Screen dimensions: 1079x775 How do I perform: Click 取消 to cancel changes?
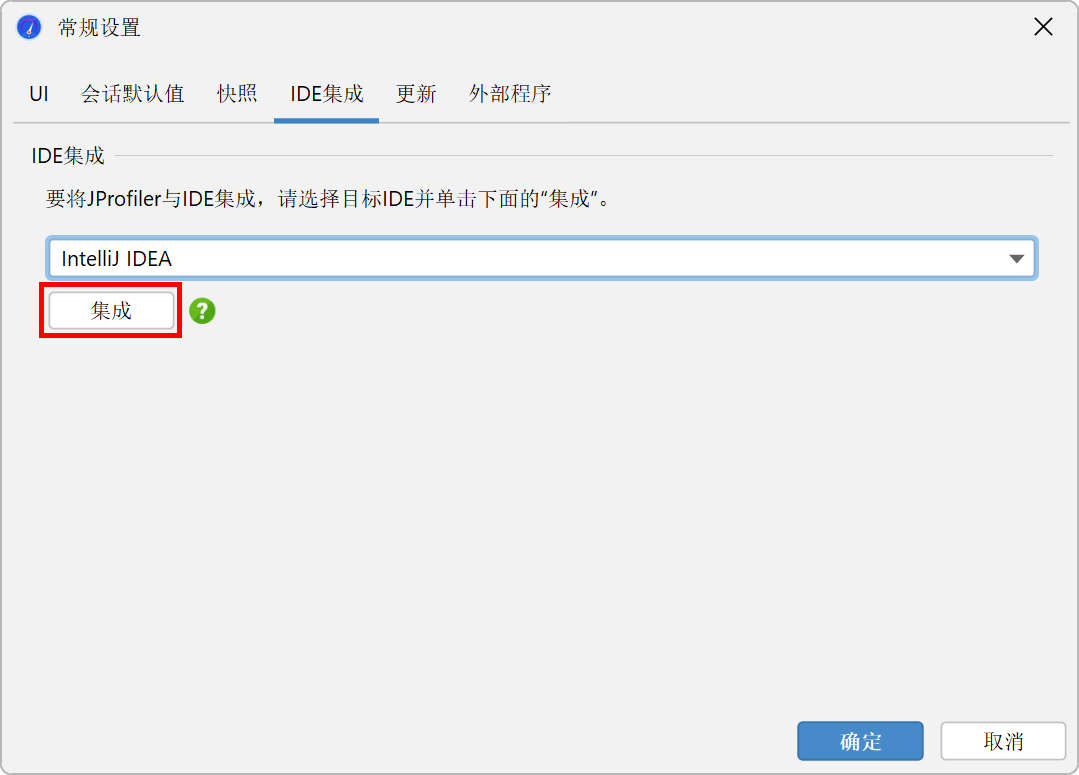pos(1003,741)
